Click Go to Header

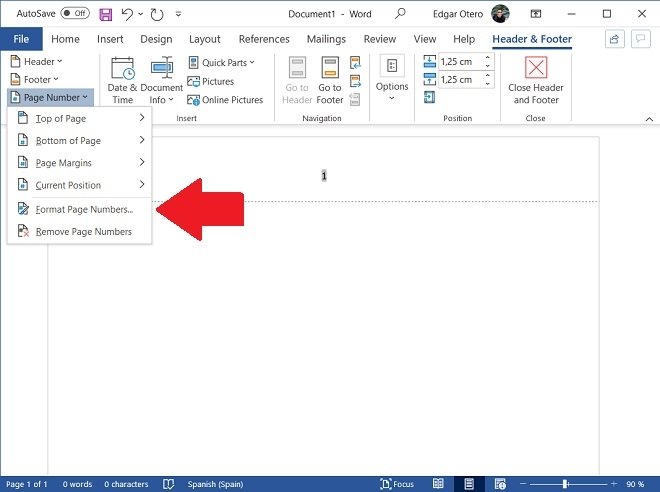[x=297, y=80]
